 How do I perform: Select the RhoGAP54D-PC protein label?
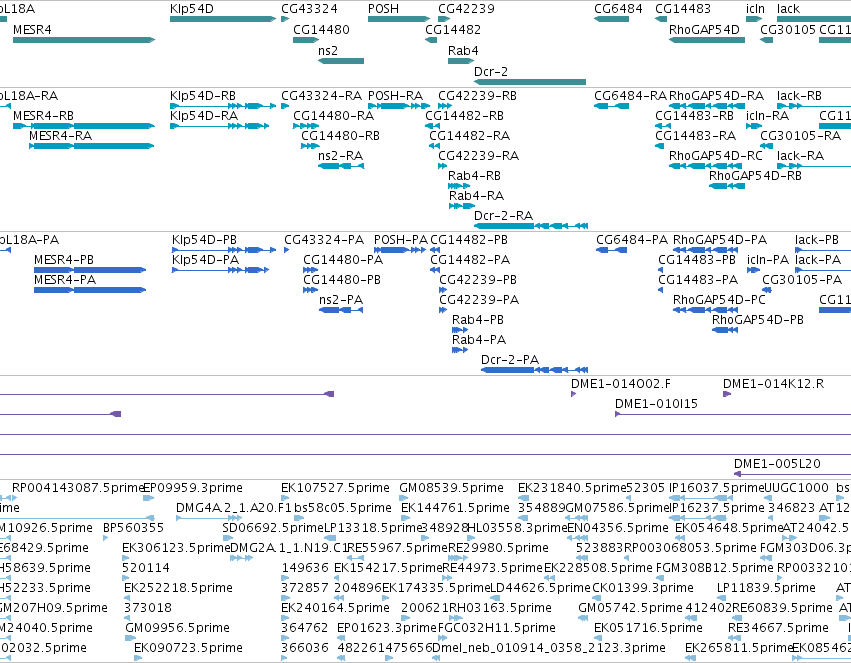click(719, 300)
